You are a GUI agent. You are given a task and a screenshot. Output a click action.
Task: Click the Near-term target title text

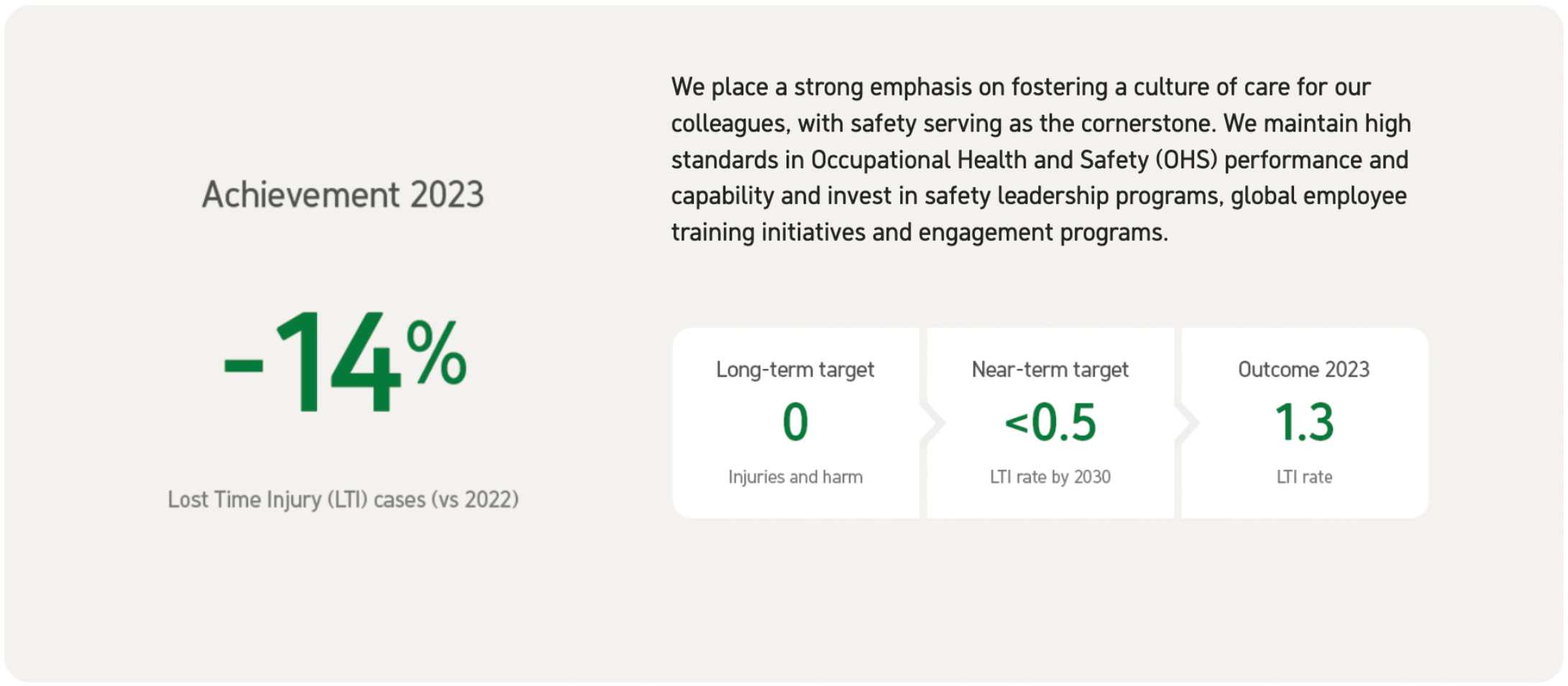coord(1050,370)
